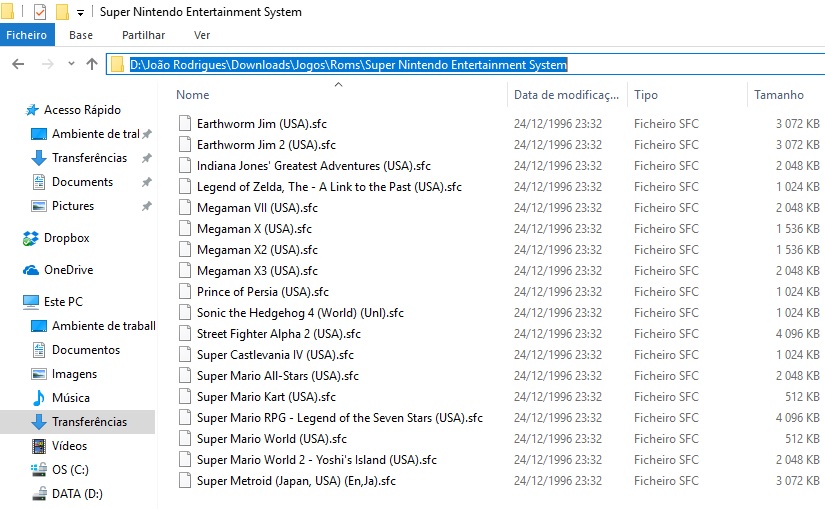Viewport: 825px width, 509px height.
Task: Select Acesso Rápido in navigation pane
Action: pos(82,109)
